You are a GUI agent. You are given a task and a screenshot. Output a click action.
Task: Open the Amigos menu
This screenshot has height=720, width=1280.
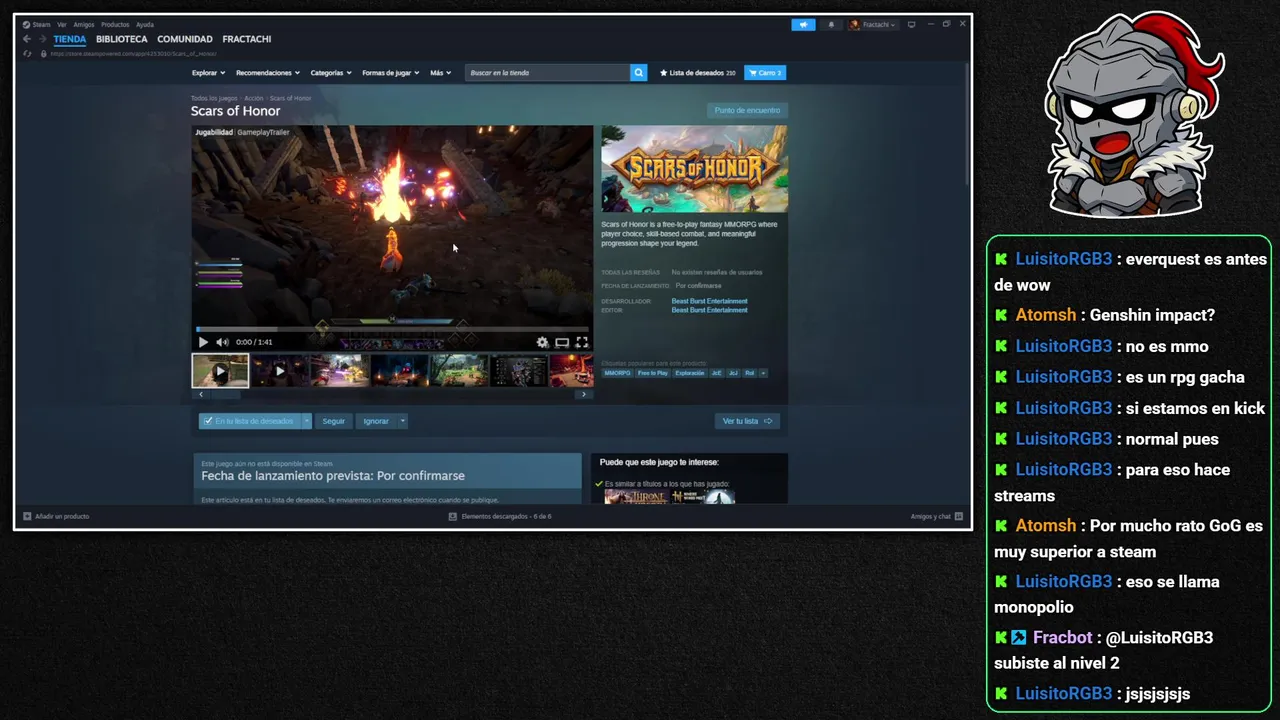pyautogui.click(x=84, y=24)
